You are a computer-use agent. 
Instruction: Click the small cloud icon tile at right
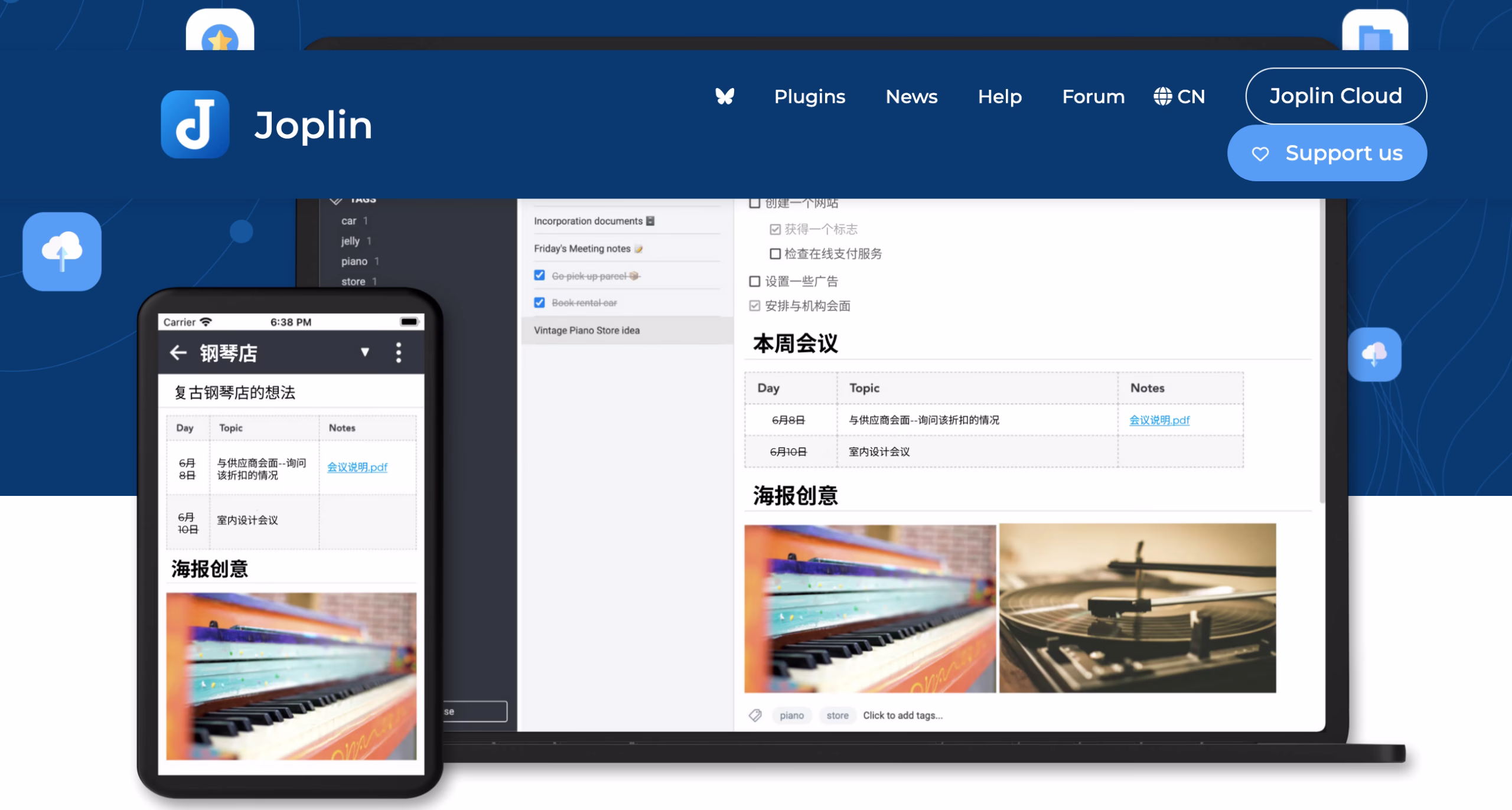[x=1374, y=354]
